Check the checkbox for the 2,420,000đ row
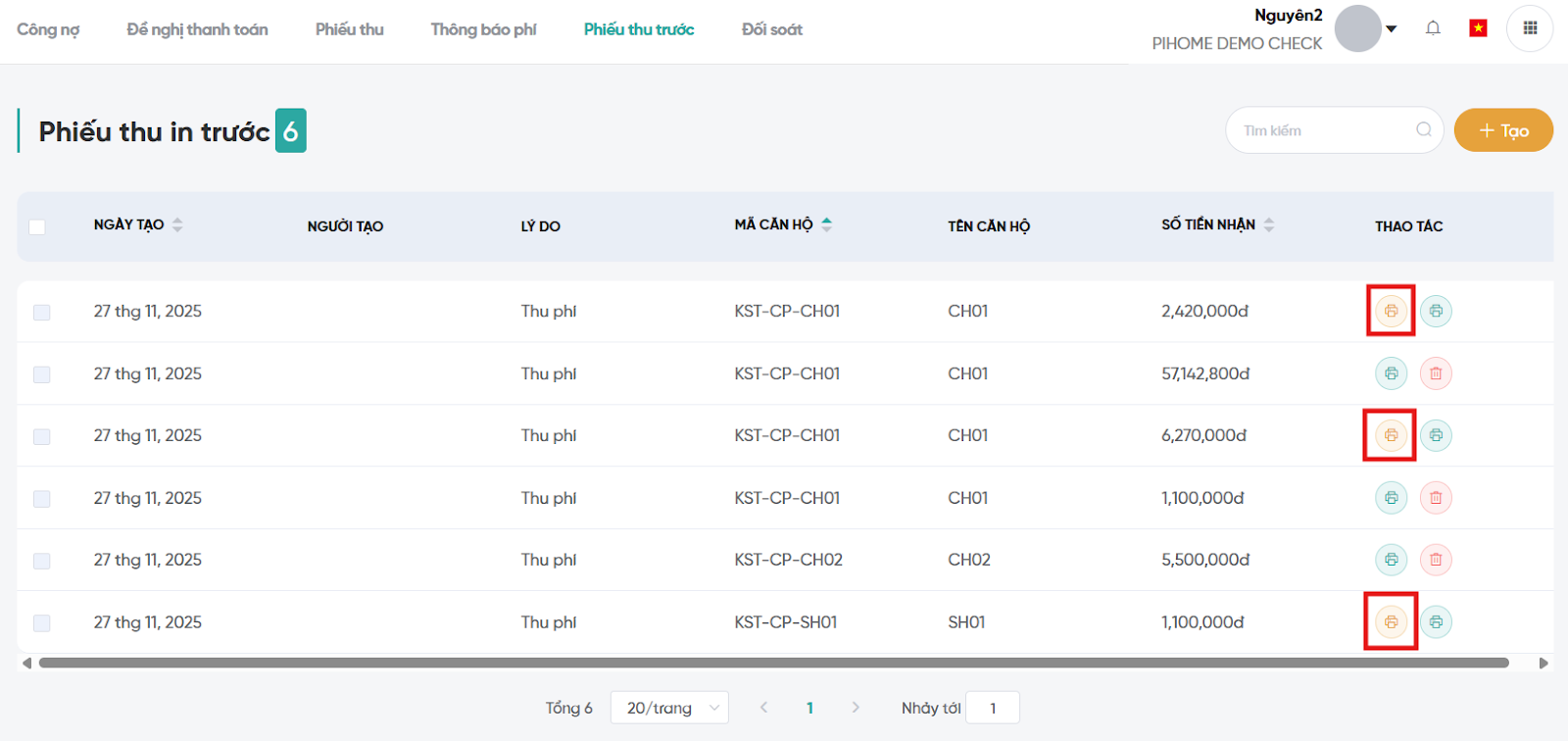 (41, 312)
